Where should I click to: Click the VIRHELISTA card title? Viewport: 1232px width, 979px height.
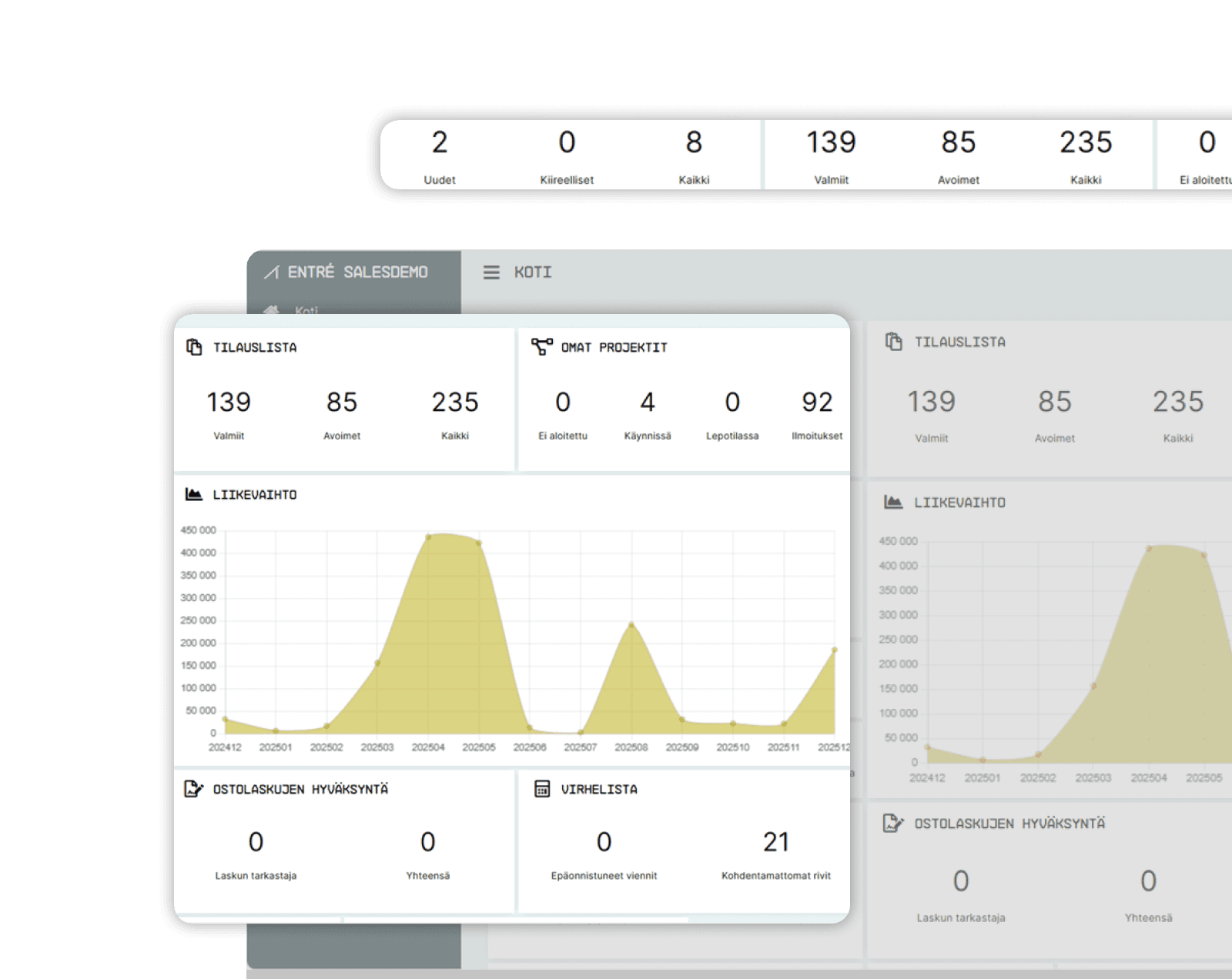[x=599, y=789]
